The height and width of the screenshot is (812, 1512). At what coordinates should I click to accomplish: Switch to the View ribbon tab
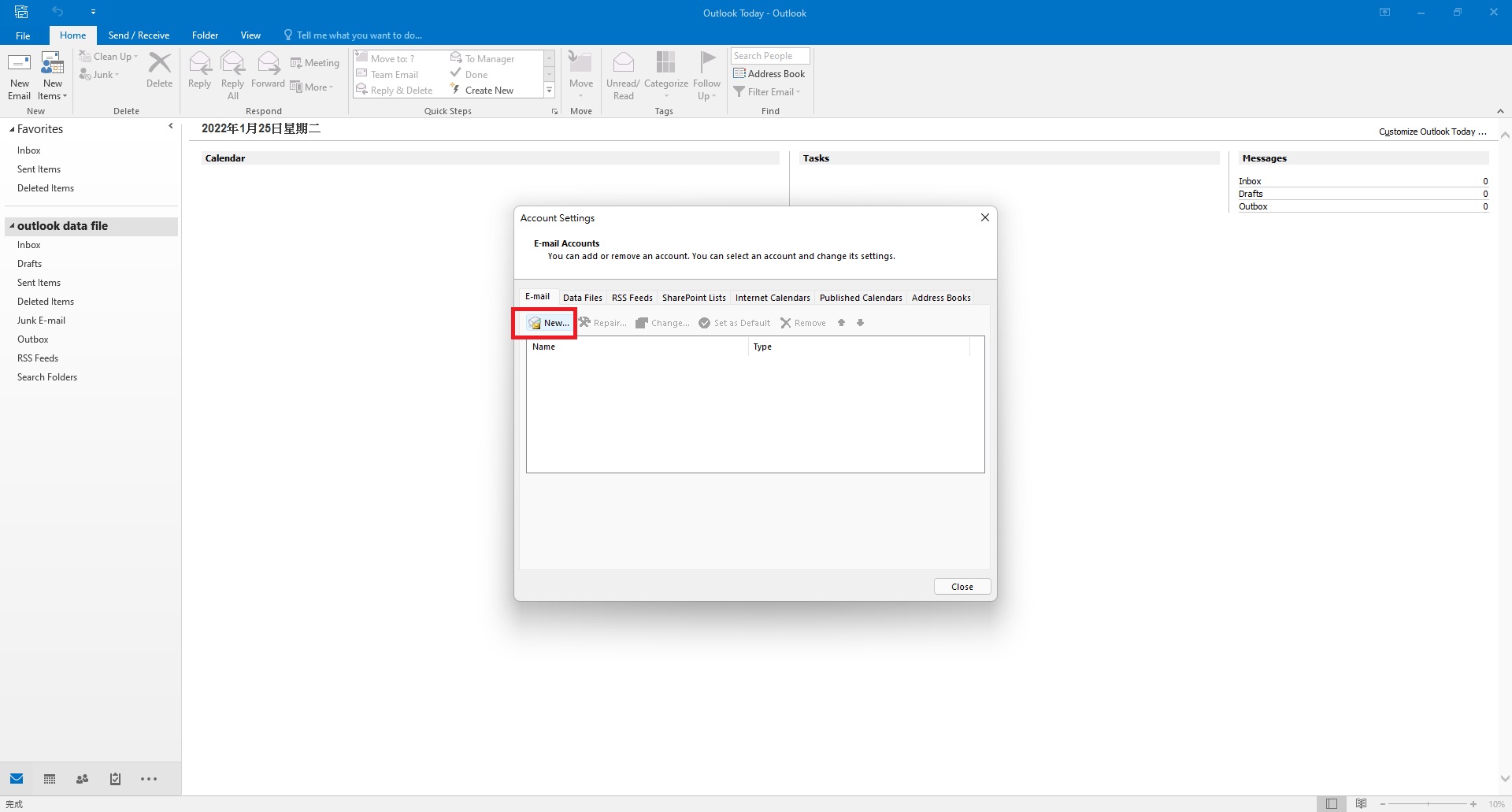pos(250,35)
